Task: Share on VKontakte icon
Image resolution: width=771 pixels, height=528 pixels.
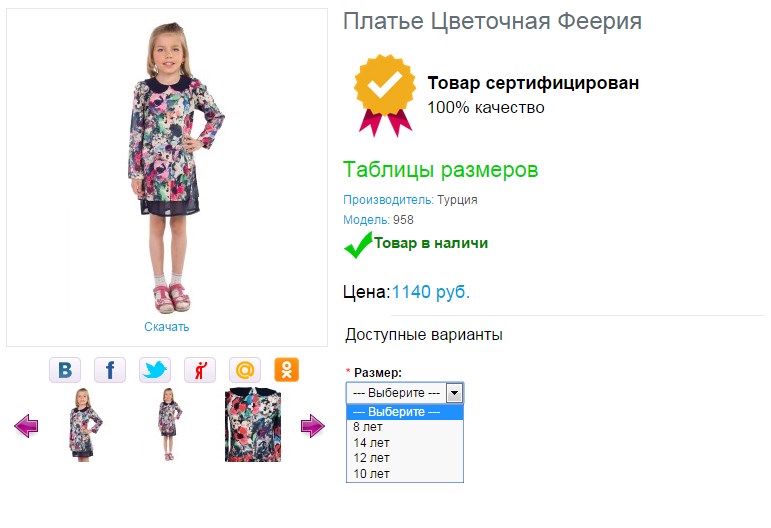Action: point(65,370)
